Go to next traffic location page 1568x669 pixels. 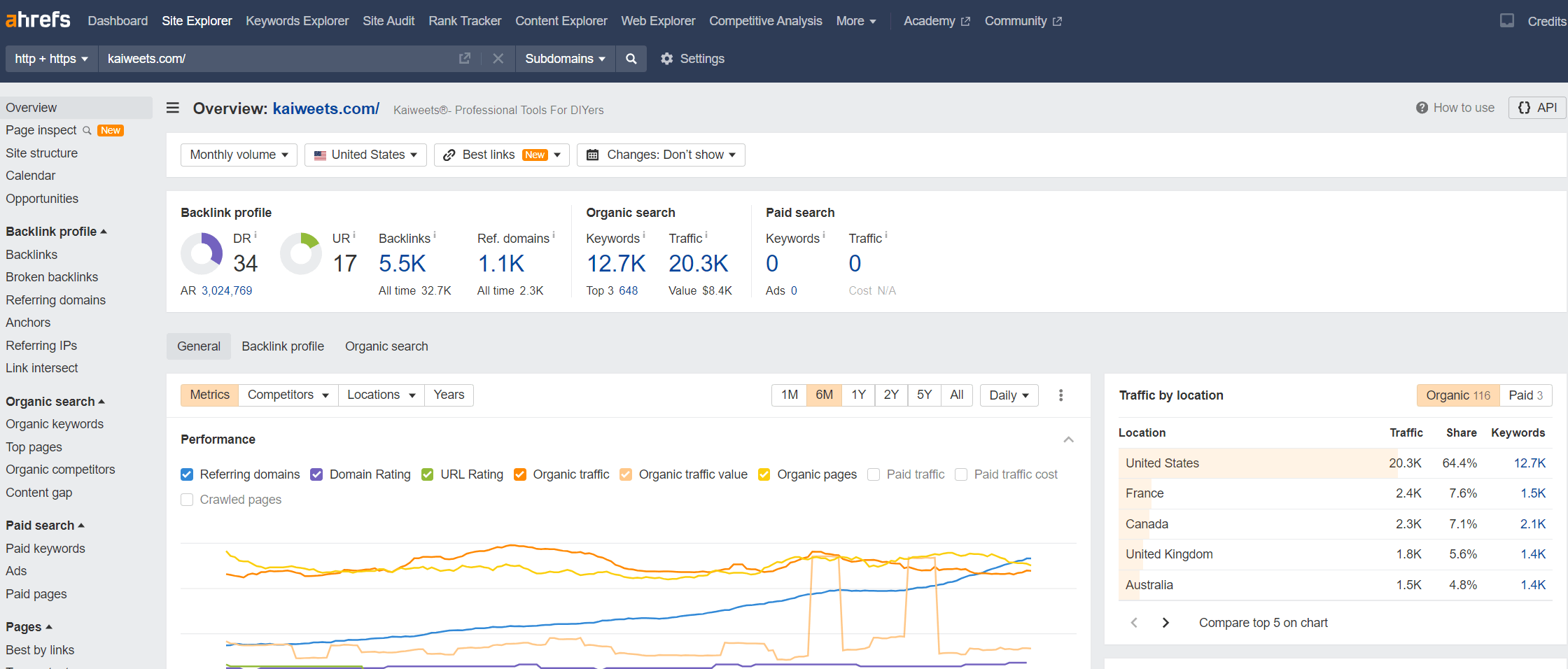tap(1165, 623)
